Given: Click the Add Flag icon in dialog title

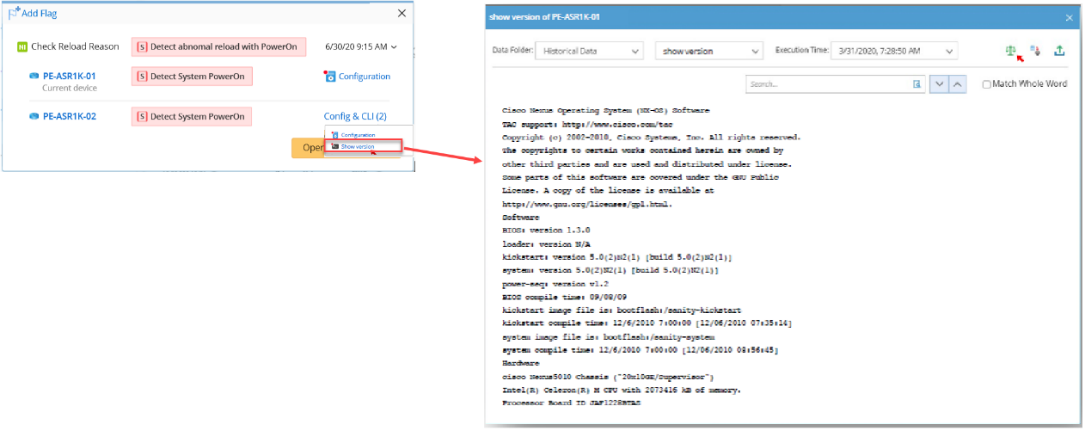Looking at the screenshot, I should (12, 13).
